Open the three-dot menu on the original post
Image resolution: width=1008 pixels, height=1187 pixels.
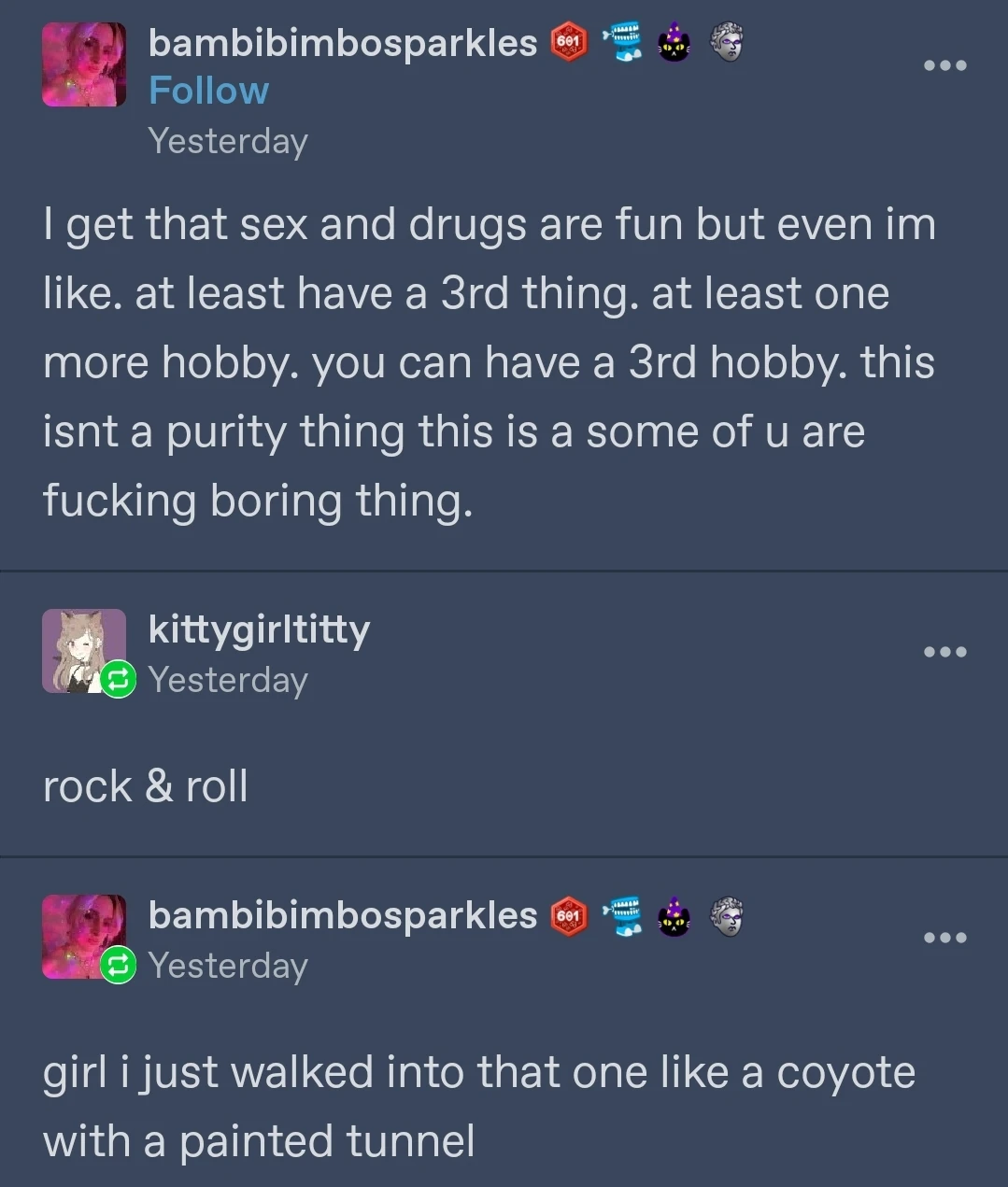click(x=945, y=65)
